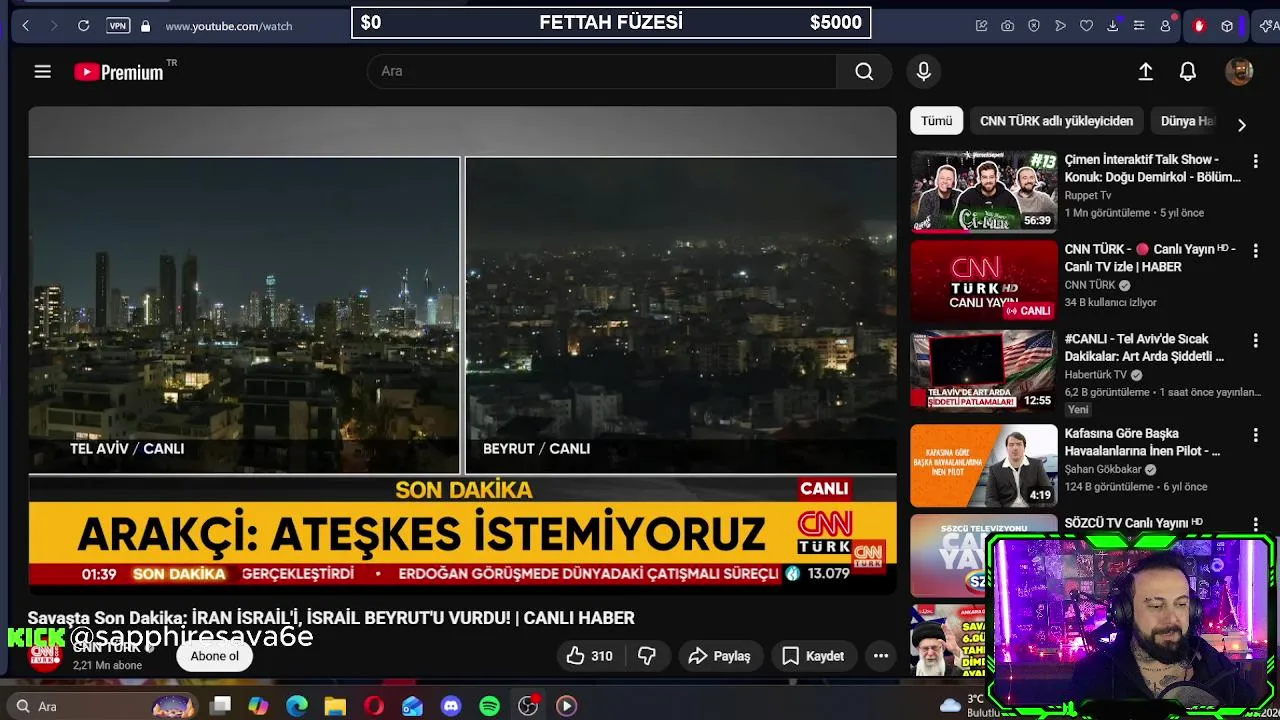Save video with 'Kaydet' button
Screen dimensions: 1280x720
pyautogui.click(x=812, y=656)
